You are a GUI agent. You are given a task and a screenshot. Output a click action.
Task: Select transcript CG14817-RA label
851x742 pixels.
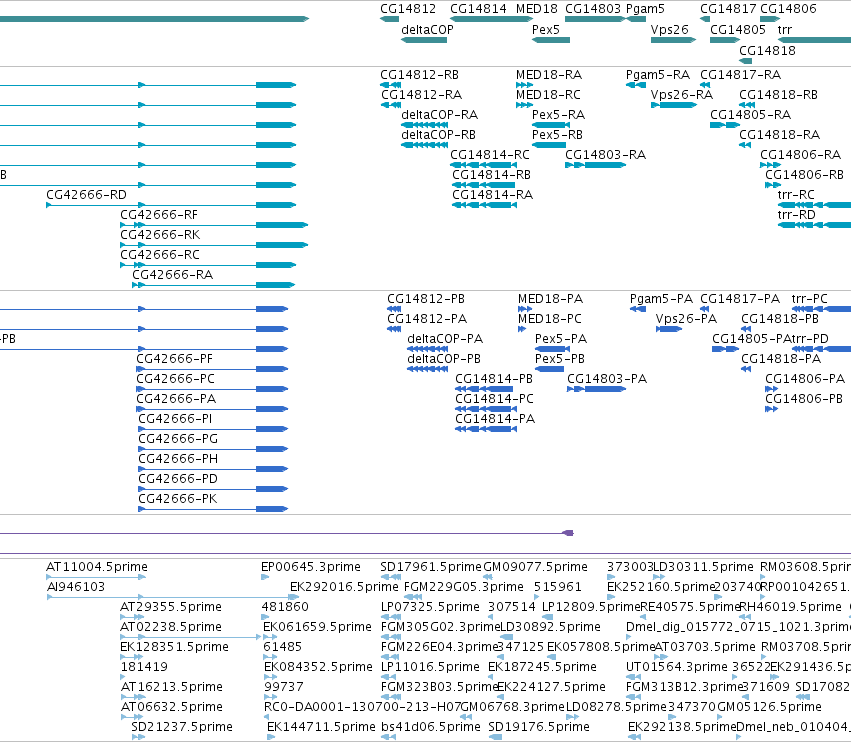(740, 74)
